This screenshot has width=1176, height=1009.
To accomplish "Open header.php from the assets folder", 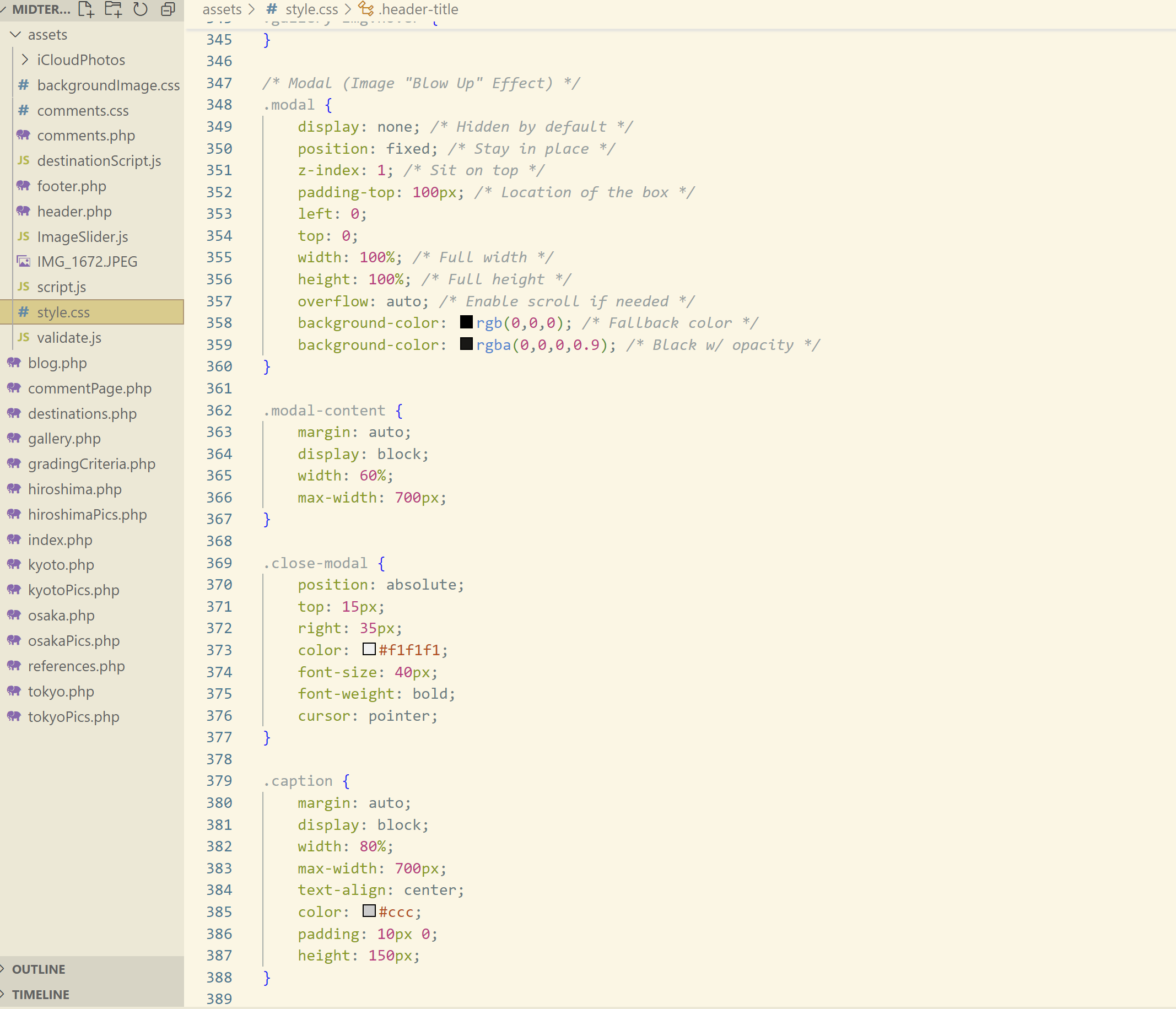I will coord(74,211).
